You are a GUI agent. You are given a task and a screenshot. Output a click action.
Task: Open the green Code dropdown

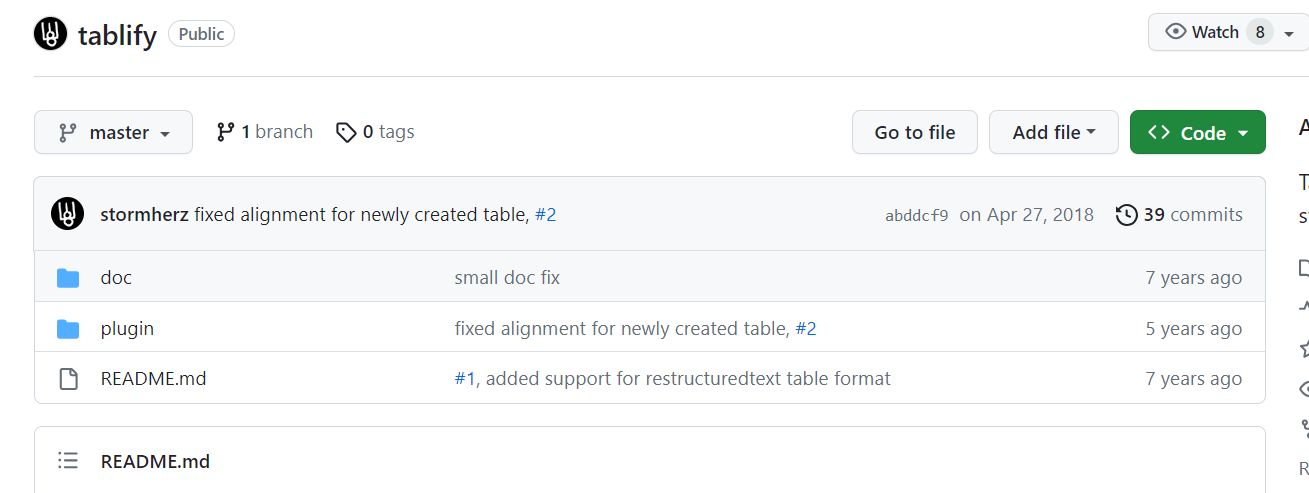(x=1197, y=133)
